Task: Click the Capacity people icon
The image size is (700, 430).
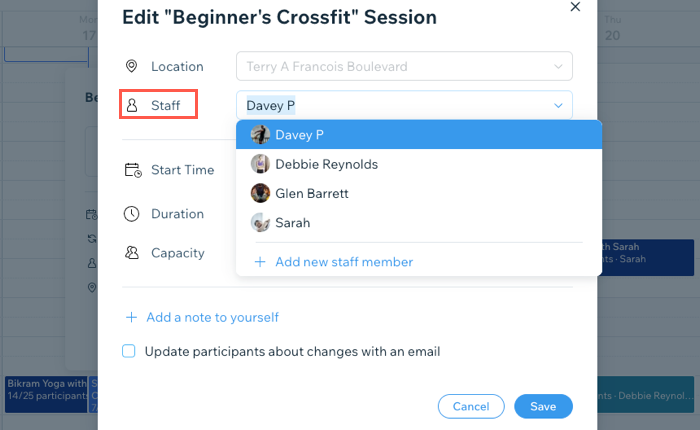Action: [132, 253]
